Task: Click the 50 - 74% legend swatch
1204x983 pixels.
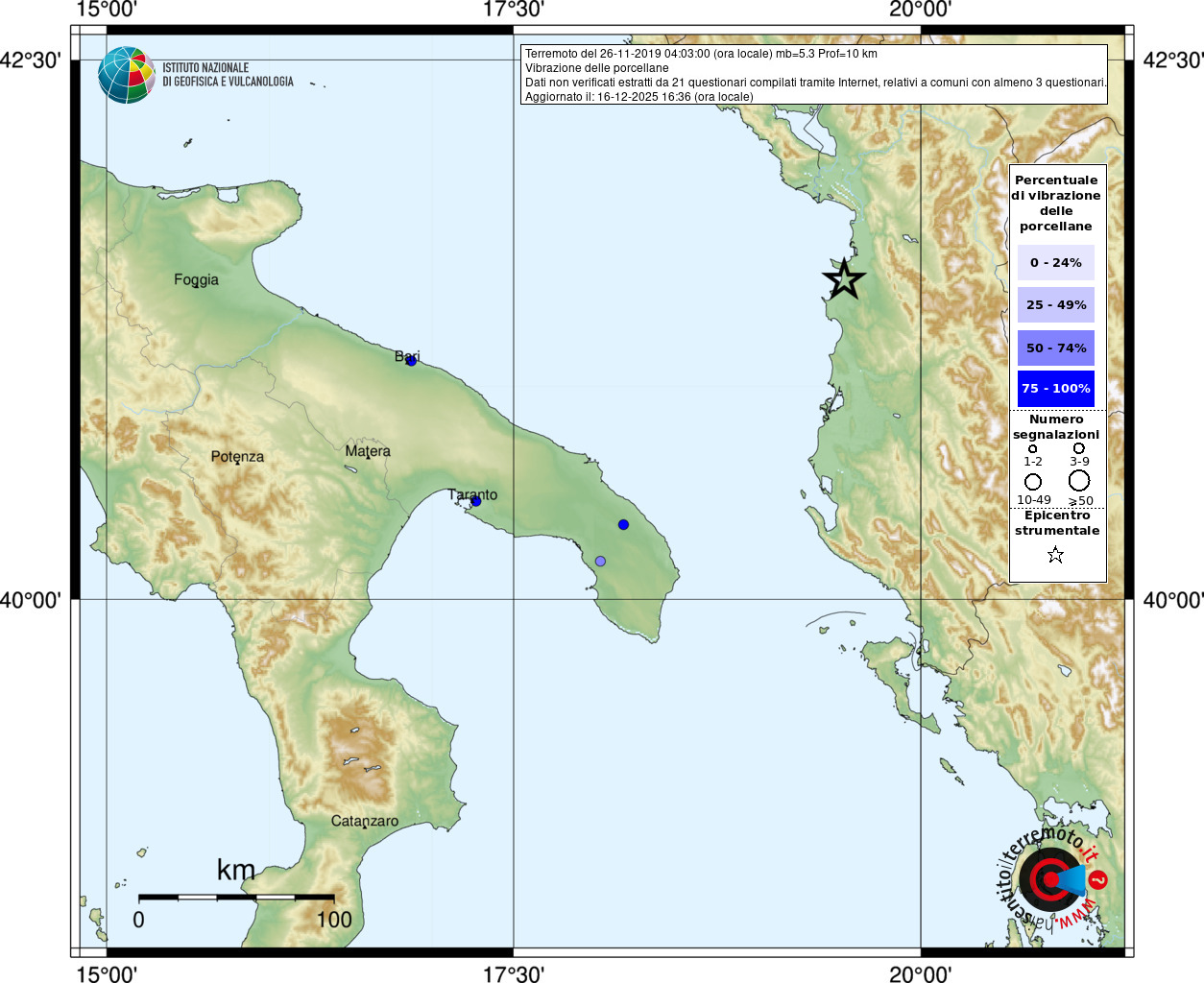Action: point(1055,348)
